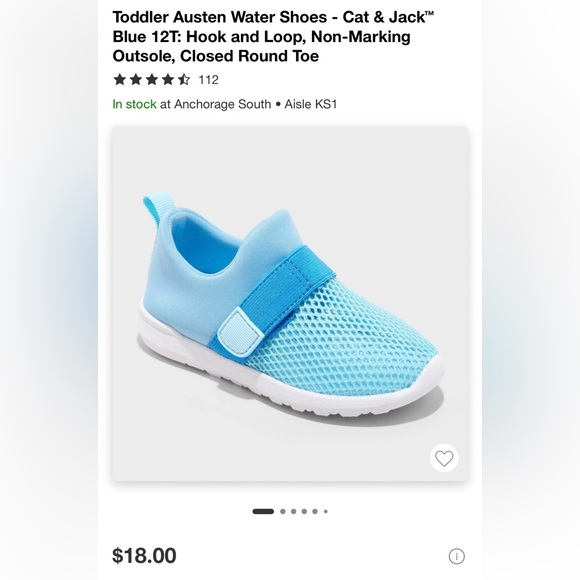
Task: Select the Anchorage South store text
Action: pos(223,104)
